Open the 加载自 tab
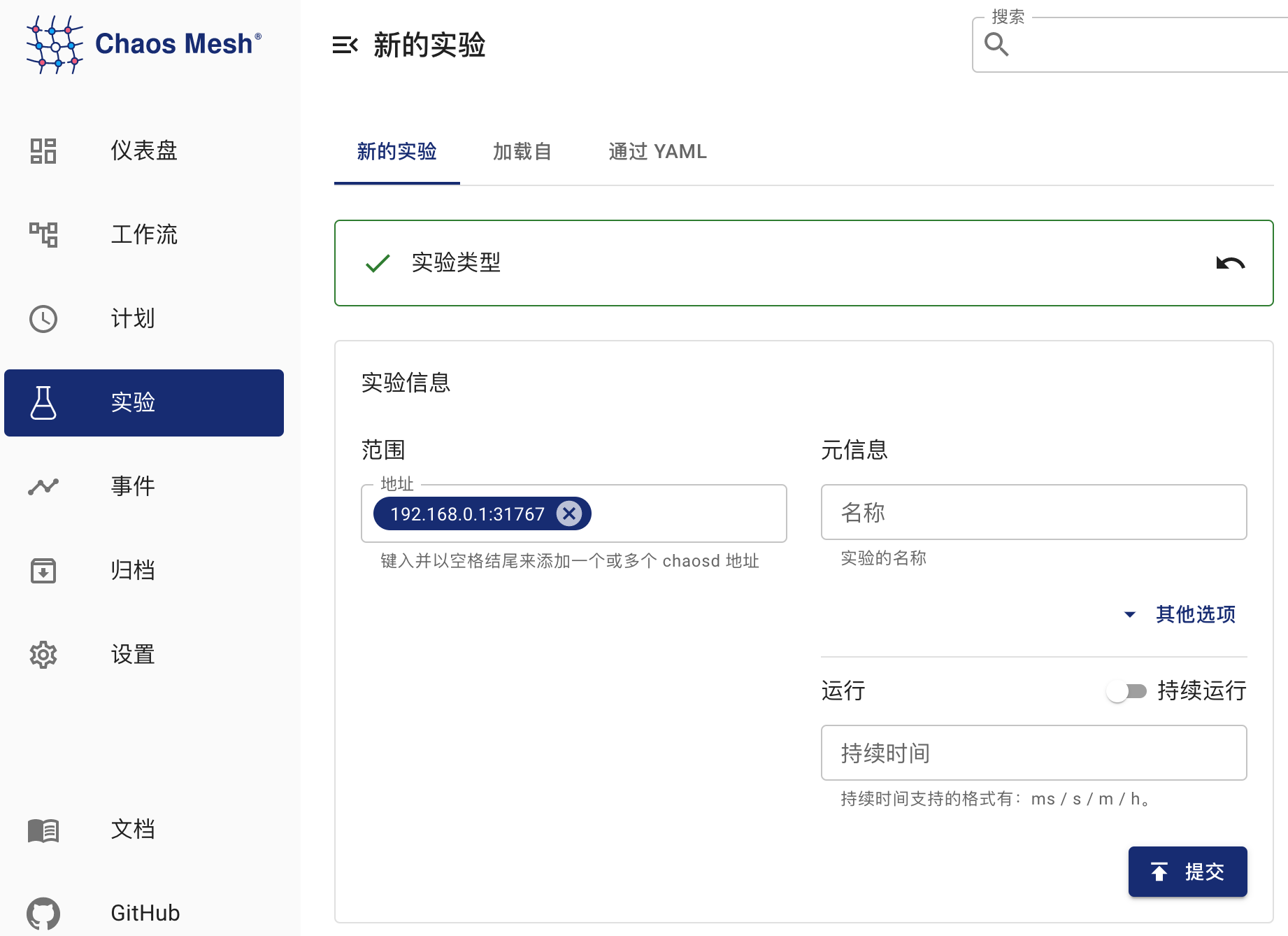 tap(522, 151)
